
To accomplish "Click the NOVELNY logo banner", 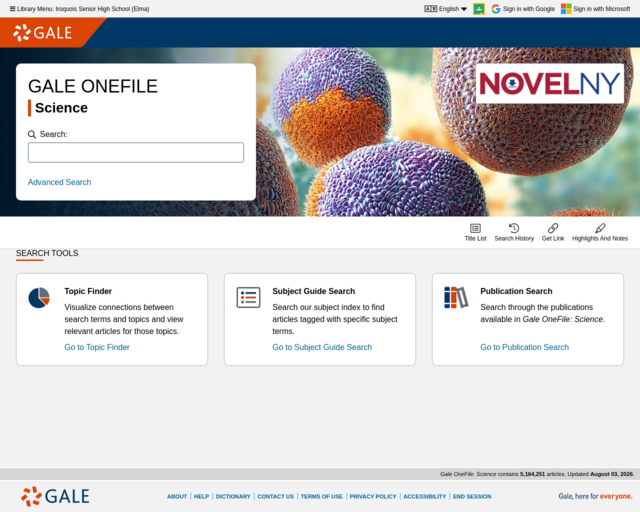I will pyautogui.click(x=550, y=84).
